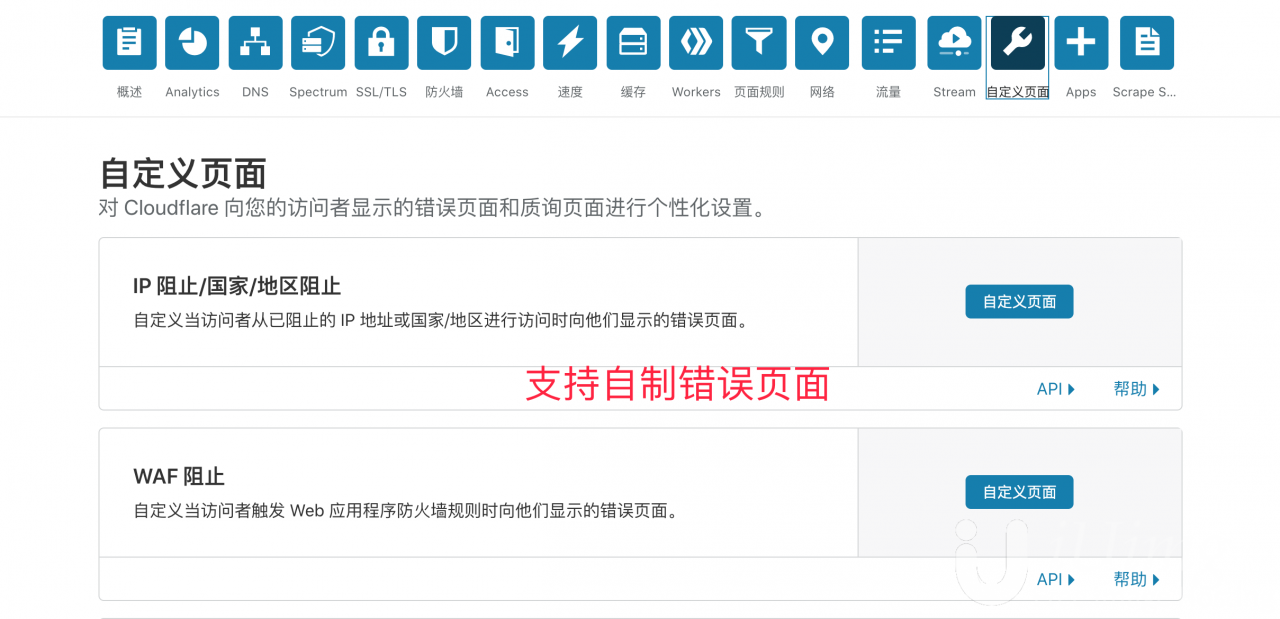
Task: Select the SSL/TLS padlock icon
Action: coord(381,43)
